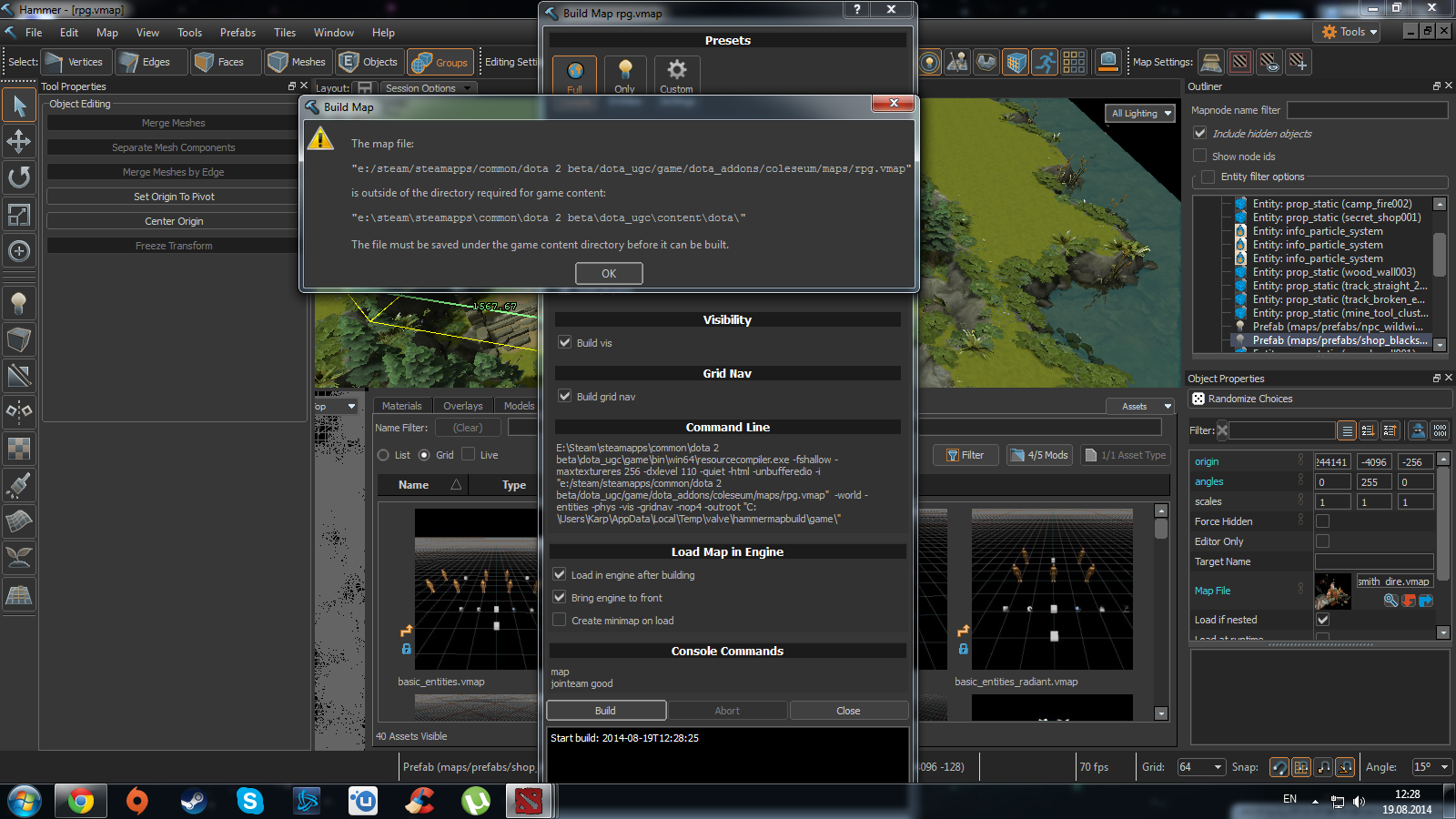Viewport: 1456px width, 819px height.
Task: Click the Mapnode name filter field
Action: pos(1366,110)
